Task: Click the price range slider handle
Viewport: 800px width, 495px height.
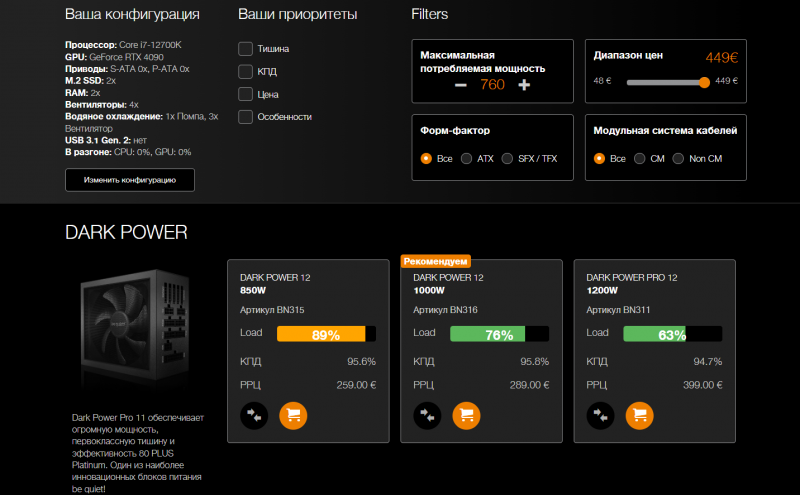Action: click(704, 82)
